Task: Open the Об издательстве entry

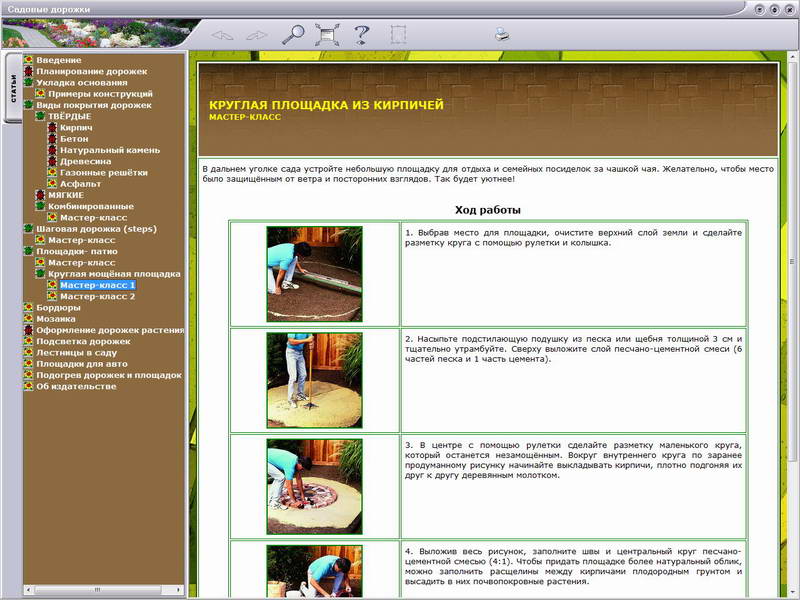Action: [x=76, y=386]
